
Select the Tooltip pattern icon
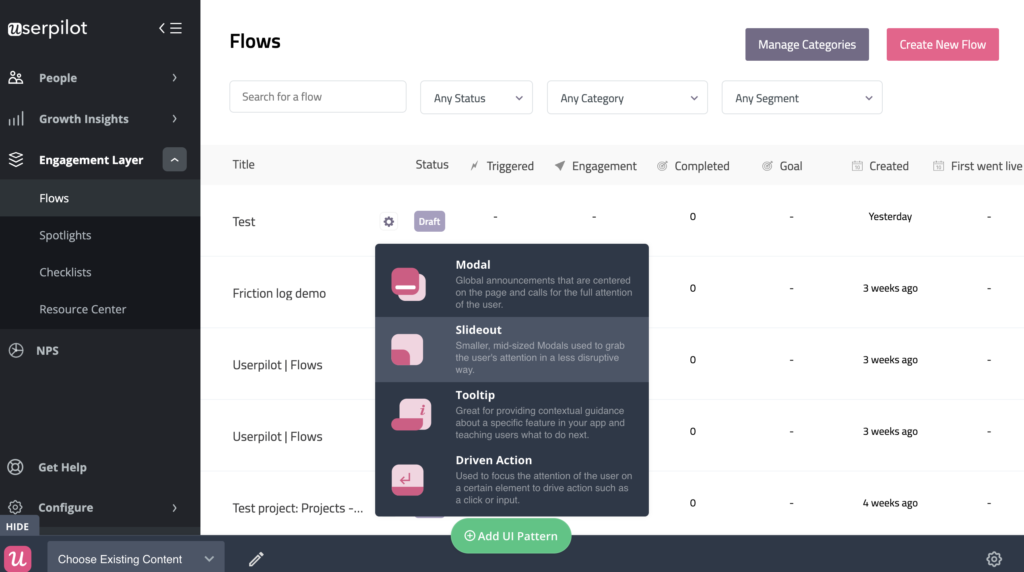[x=411, y=415]
